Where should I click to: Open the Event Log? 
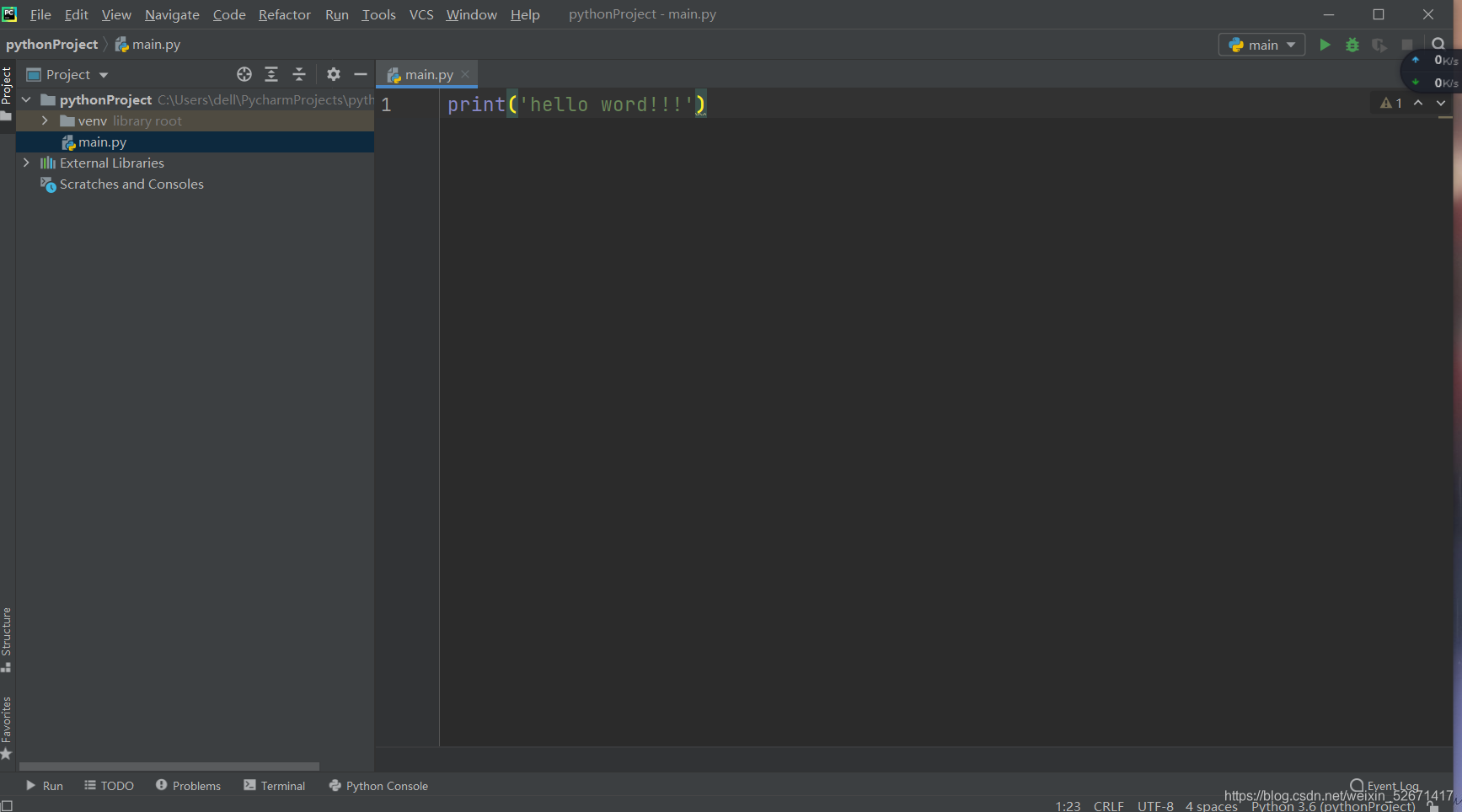[1384, 786]
